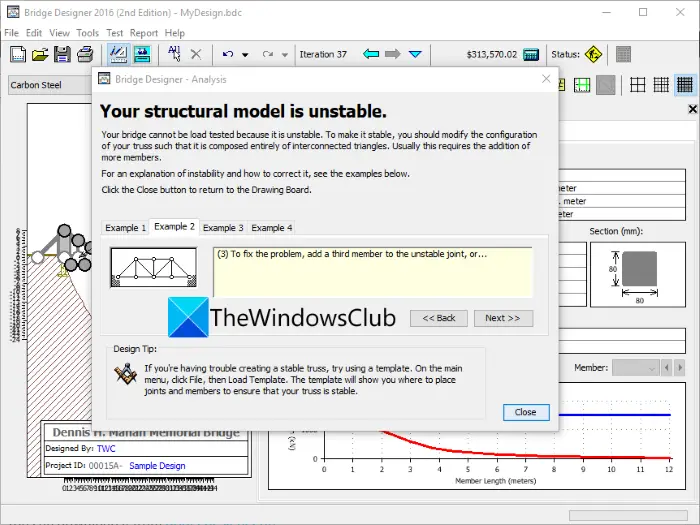Click the truss example diagram thumbnail
This screenshot has height=525, width=700.
[x=154, y=268]
